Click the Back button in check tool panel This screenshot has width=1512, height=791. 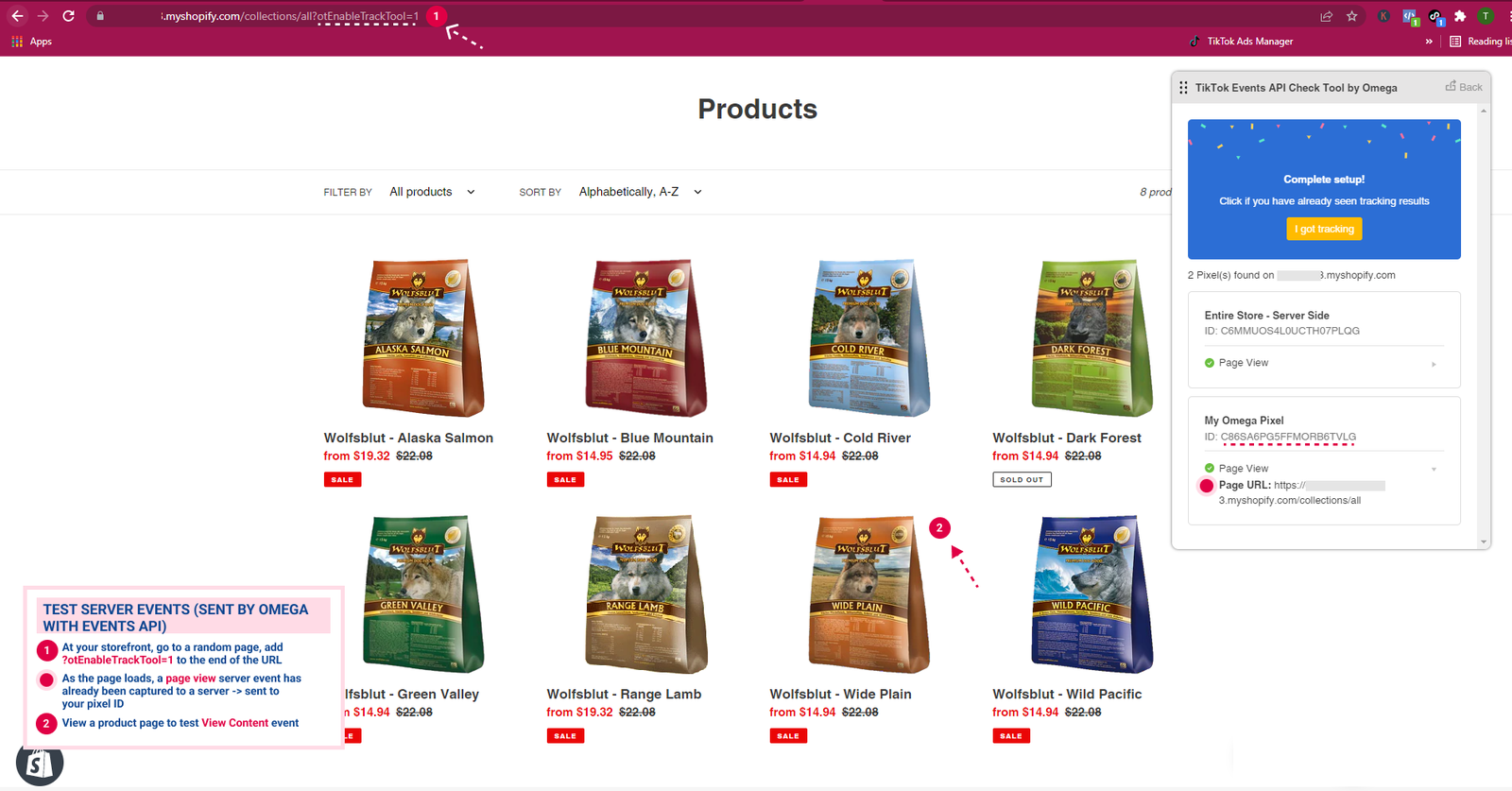(1464, 87)
